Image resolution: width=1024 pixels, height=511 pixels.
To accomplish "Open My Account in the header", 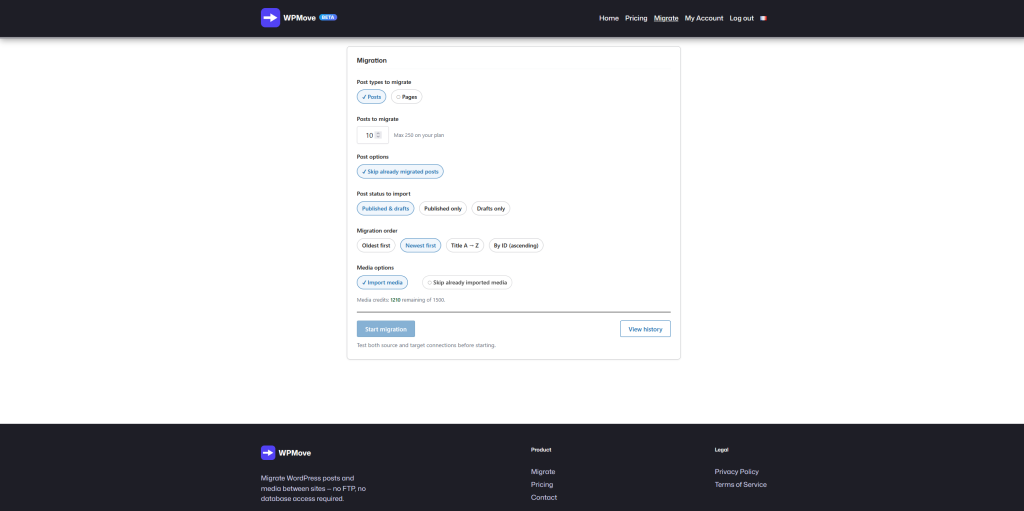I will (x=704, y=18).
